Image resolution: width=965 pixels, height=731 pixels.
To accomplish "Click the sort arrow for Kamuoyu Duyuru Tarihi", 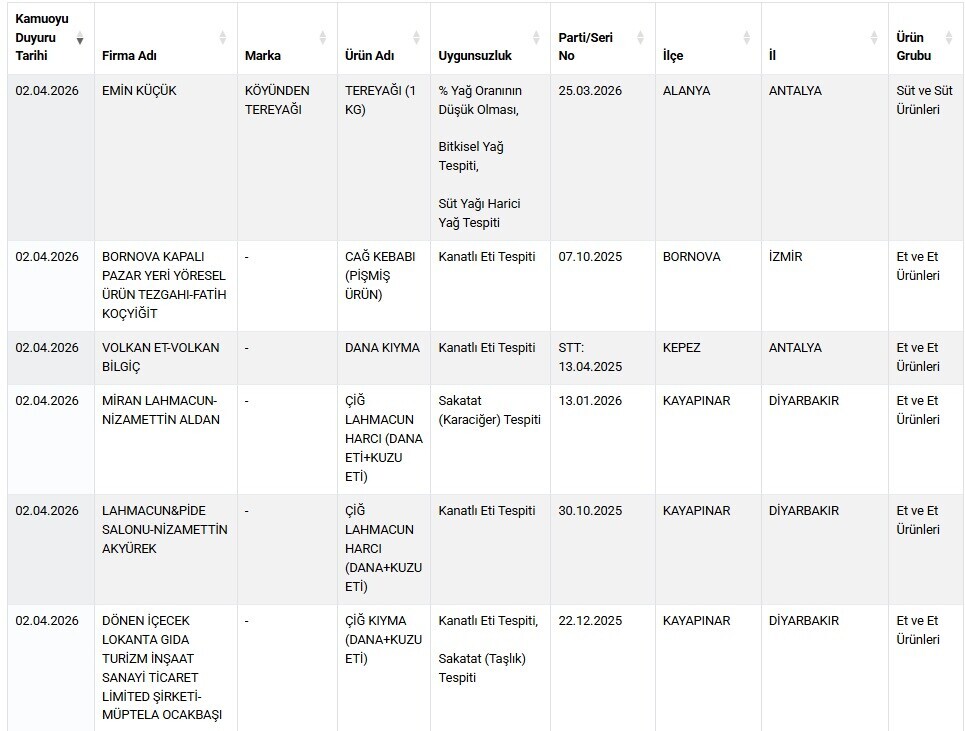I will pos(80,38).
